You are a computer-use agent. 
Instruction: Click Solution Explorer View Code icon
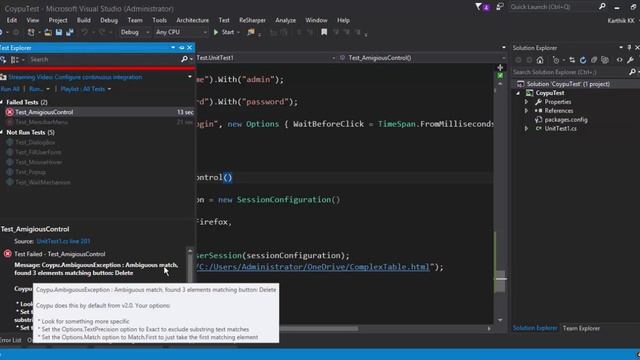[x=620, y=60]
